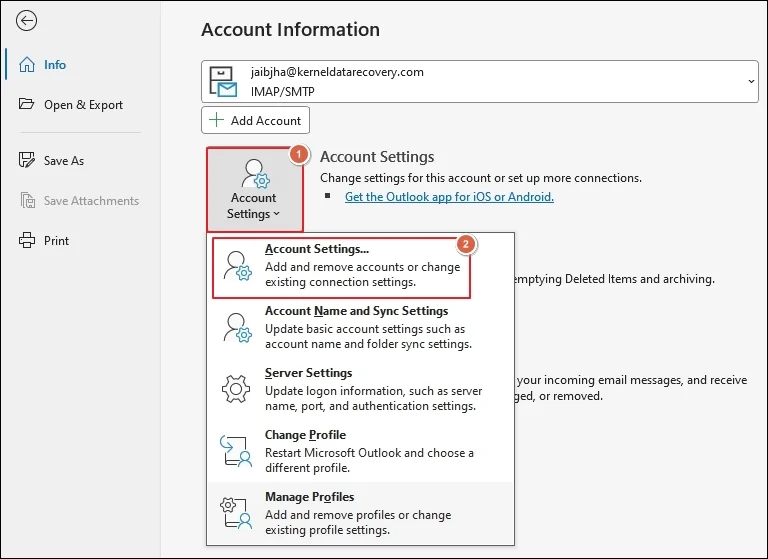Click the icon beside Account Name and Sync Settings
Viewport: 768px width, 559px height.
[x=238, y=328]
